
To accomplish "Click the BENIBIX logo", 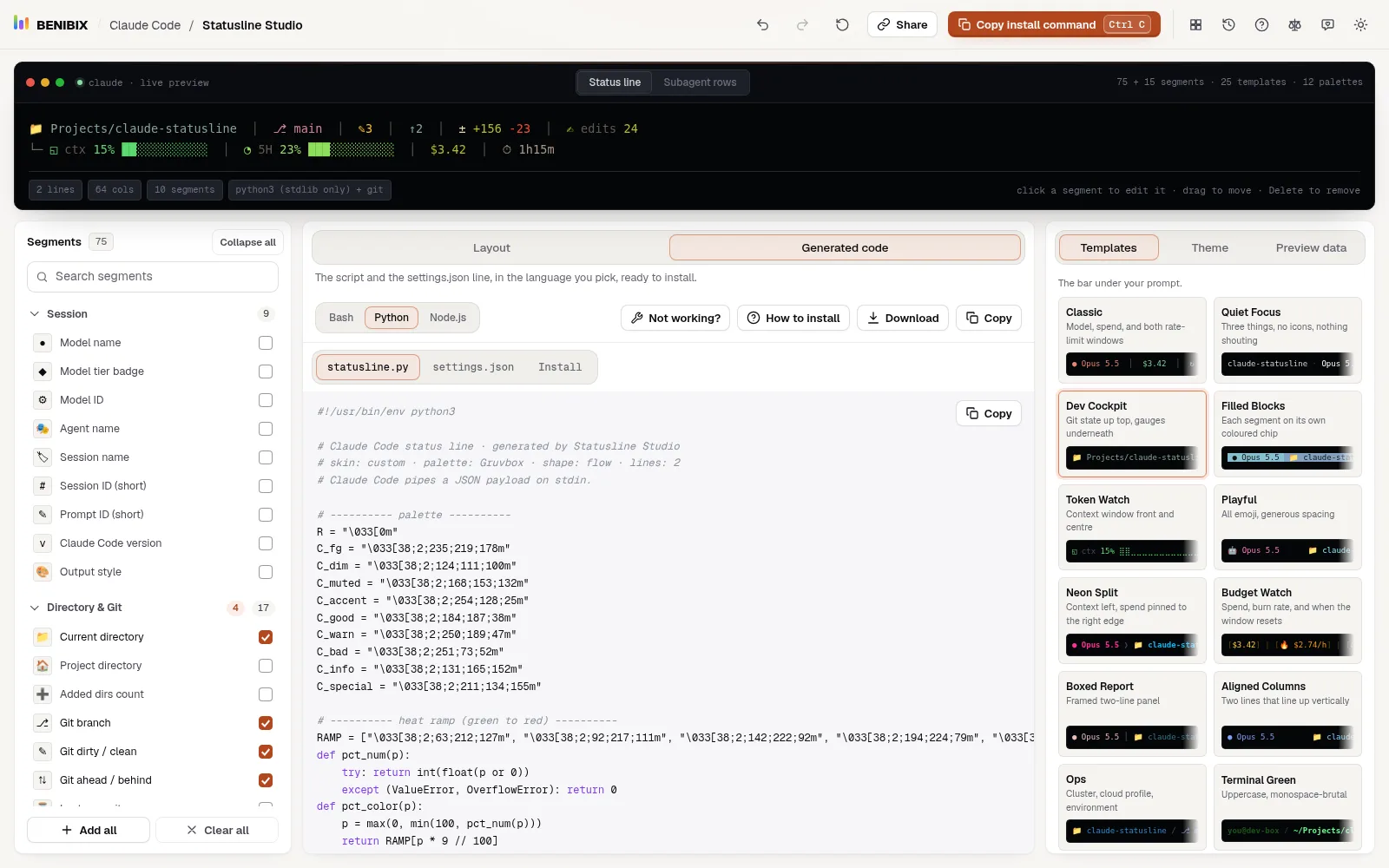I will [x=51, y=24].
